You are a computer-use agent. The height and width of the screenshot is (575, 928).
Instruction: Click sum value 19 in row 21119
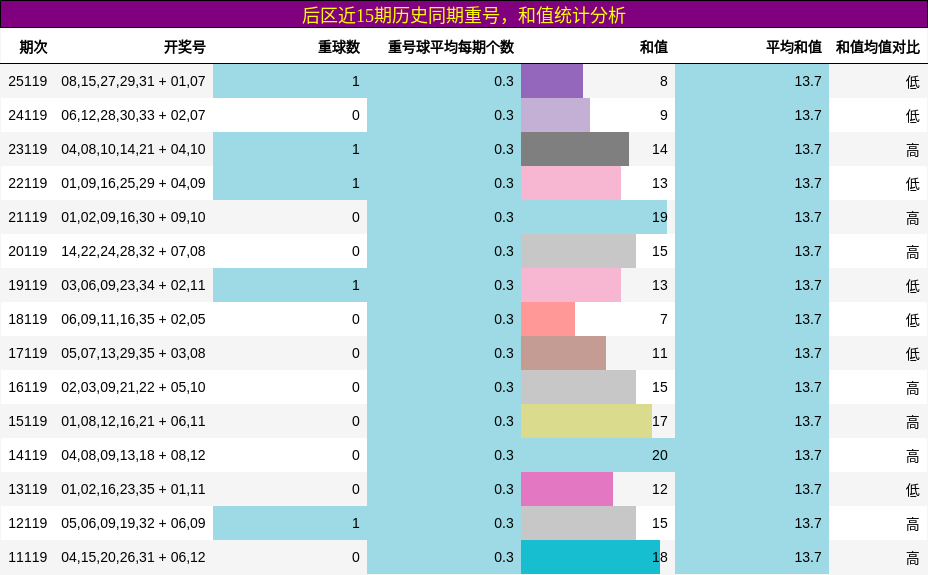click(x=660, y=217)
